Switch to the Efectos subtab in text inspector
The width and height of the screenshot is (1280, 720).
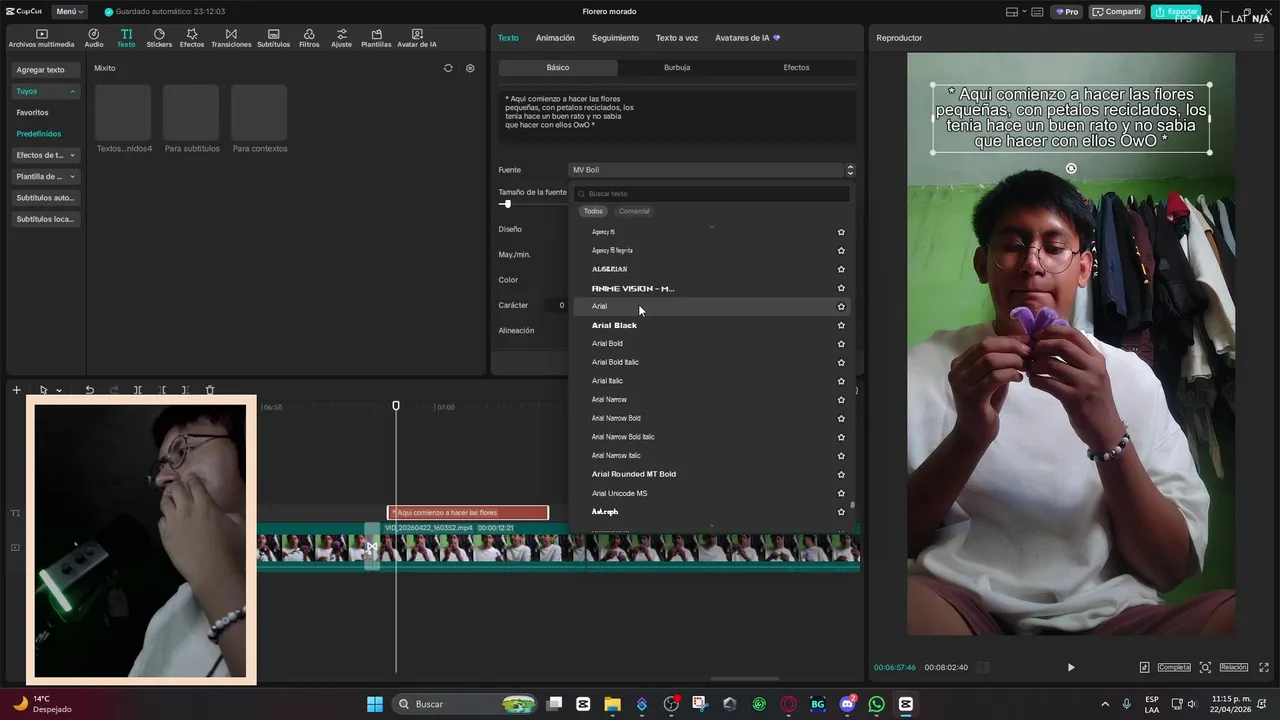796,67
